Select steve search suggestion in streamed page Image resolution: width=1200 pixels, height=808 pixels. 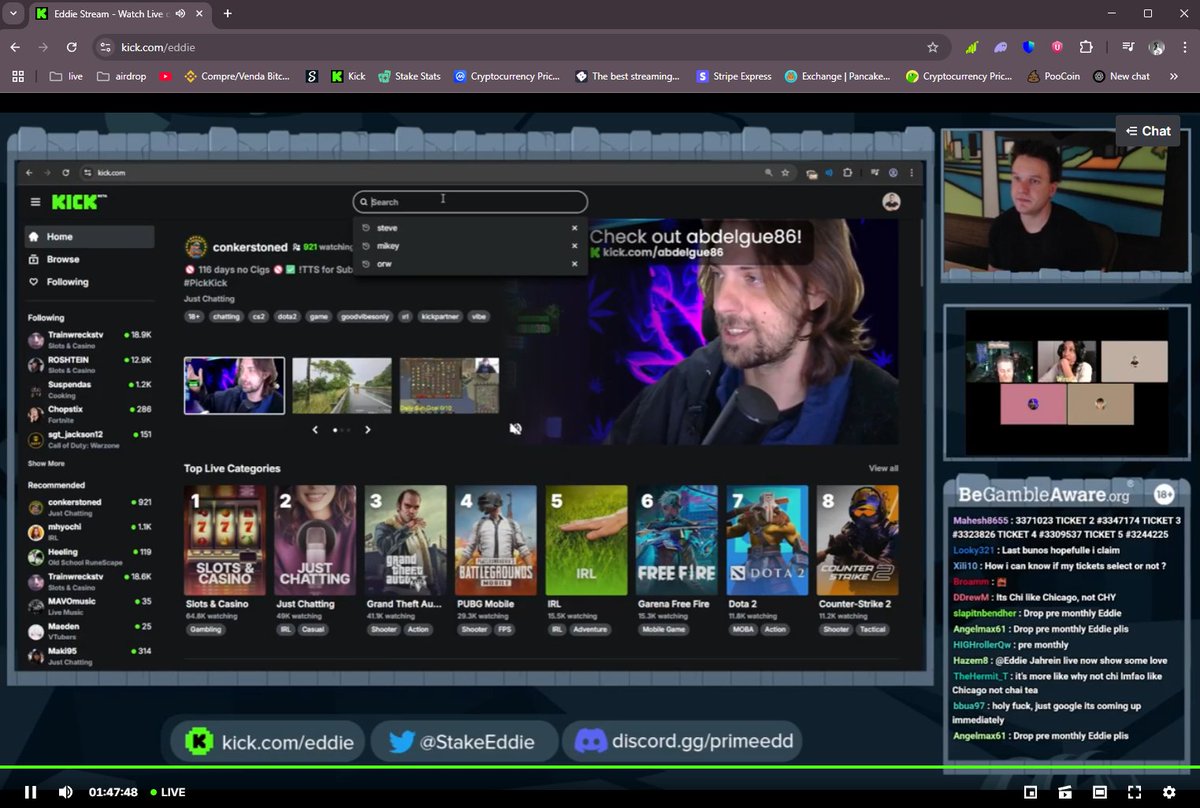coord(470,228)
